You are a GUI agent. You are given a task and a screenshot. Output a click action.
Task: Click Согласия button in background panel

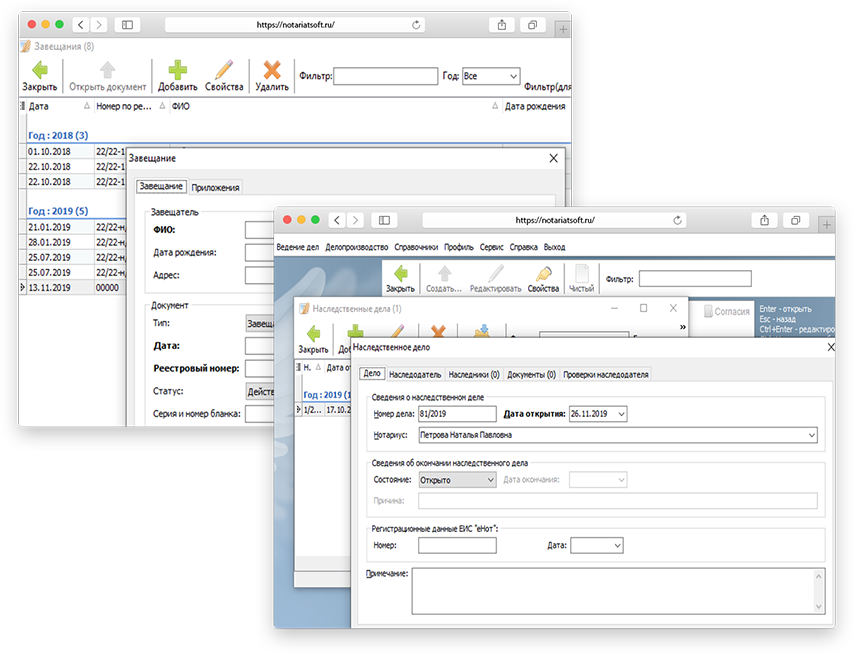(727, 311)
